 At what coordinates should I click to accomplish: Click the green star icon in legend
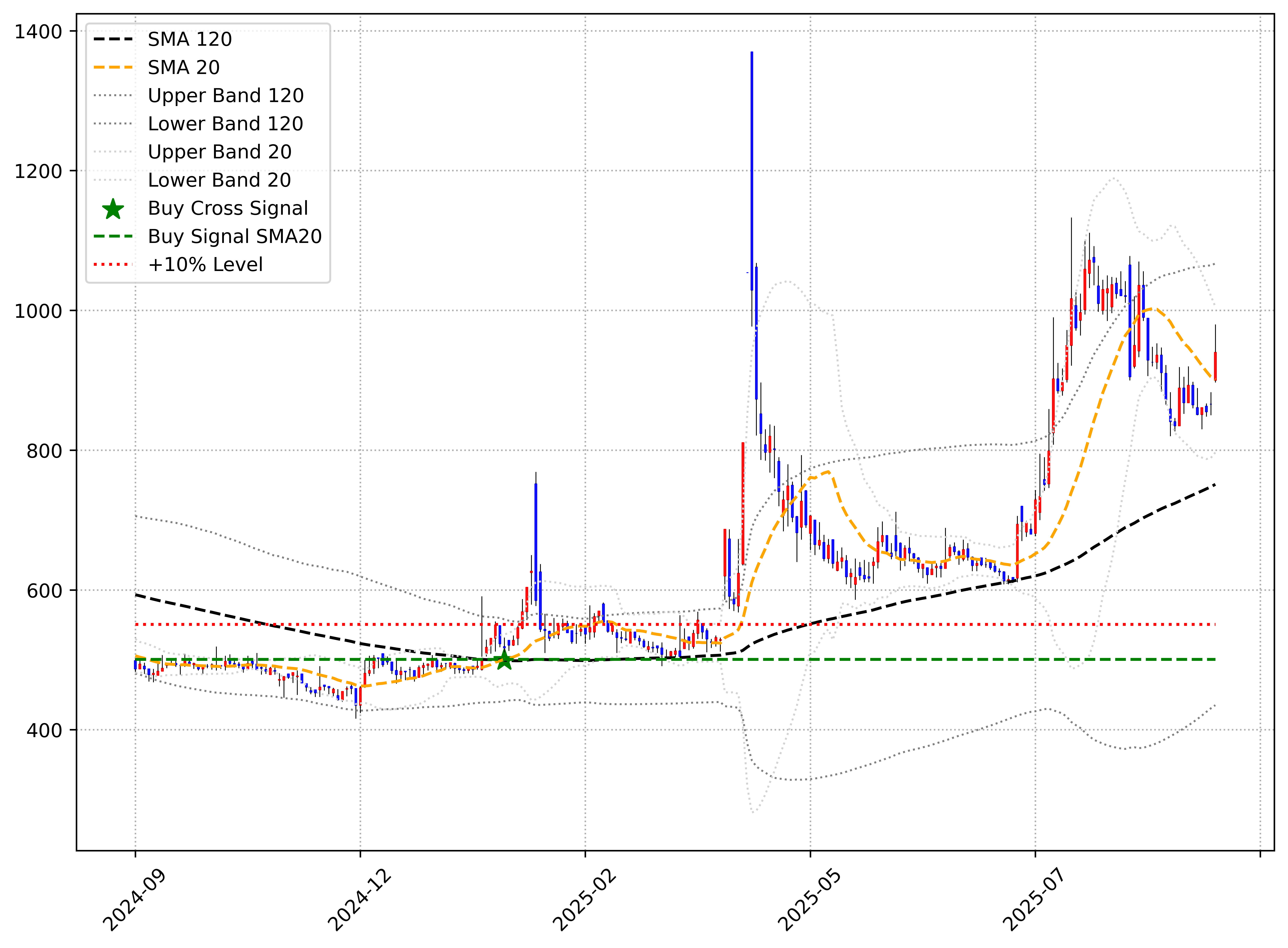(113, 209)
